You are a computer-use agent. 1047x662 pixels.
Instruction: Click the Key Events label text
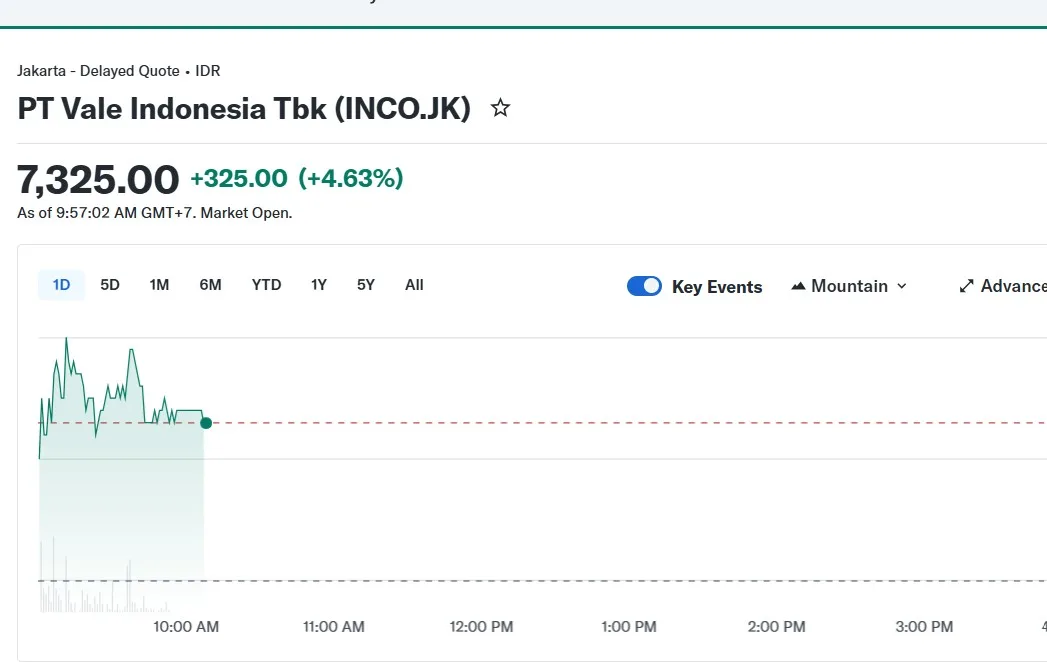(x=717, y=287)
